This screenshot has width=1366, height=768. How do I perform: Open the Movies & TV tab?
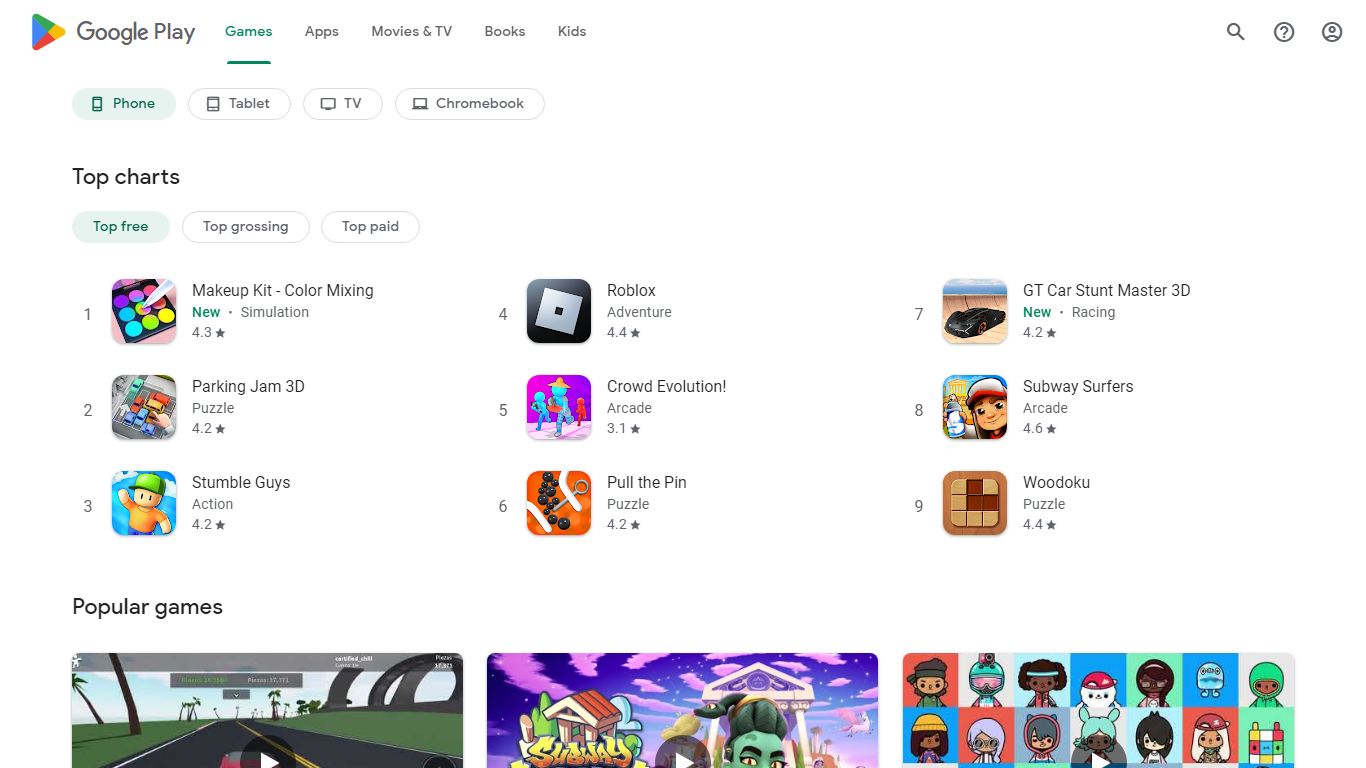(x=412, y=32)
